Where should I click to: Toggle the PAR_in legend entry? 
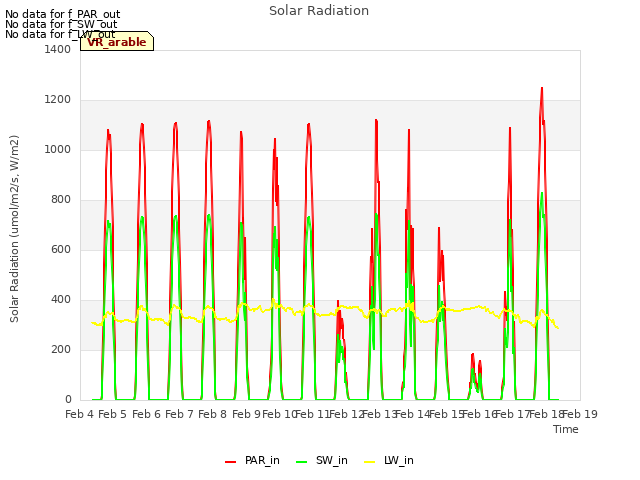pos(252,461)
